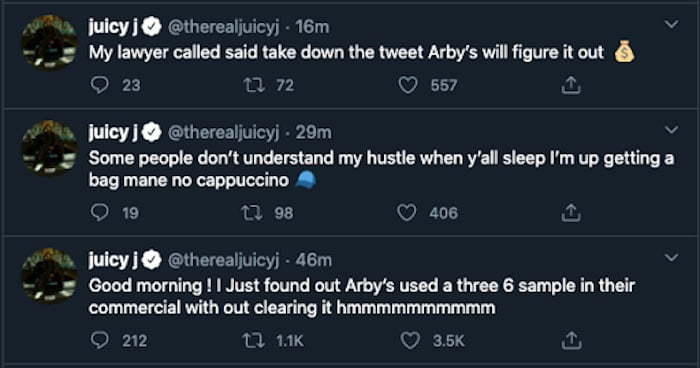Like the Arby's sample tweet with 3.5K likes
The image size is (700, 368).
coord(409,341)
